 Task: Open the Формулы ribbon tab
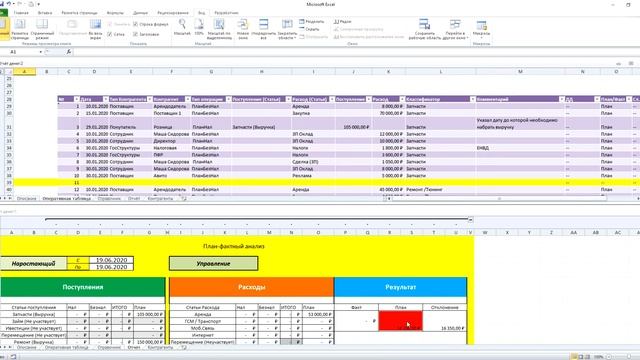(x=115, y=13)
